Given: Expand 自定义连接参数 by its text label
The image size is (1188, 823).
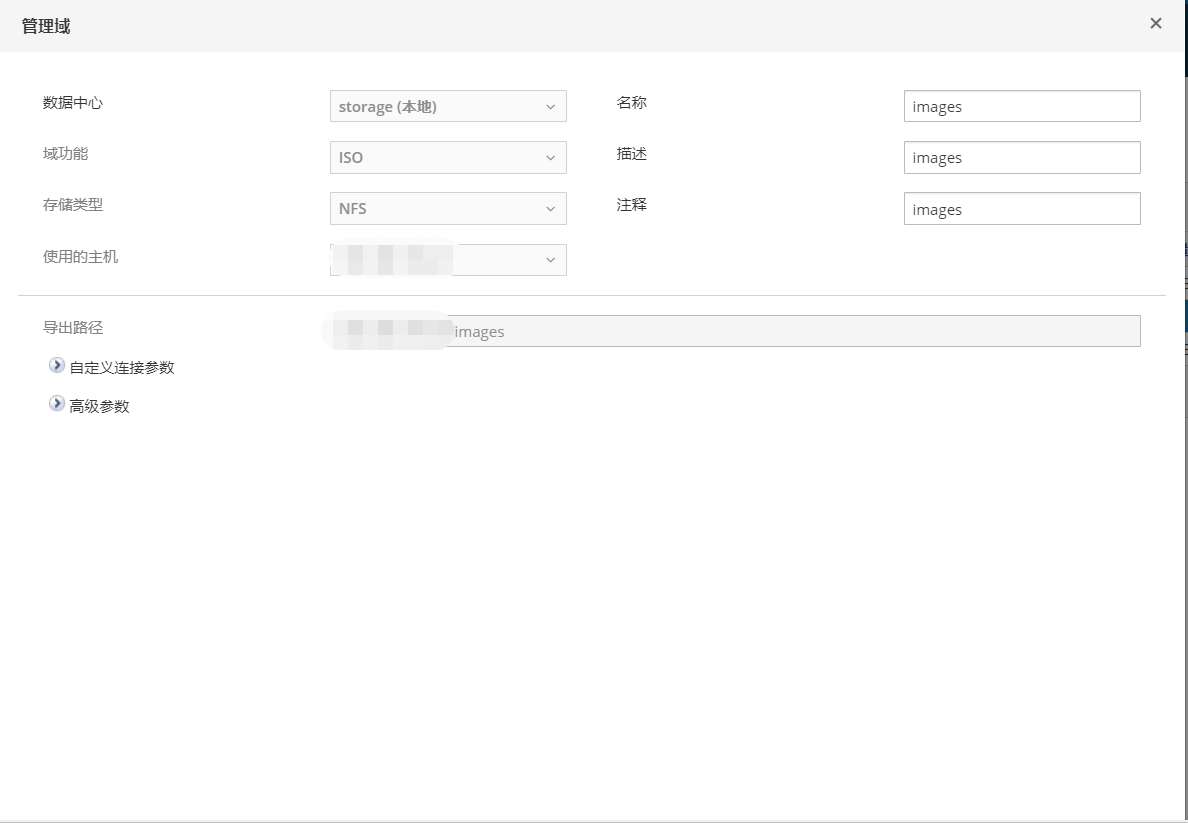Looking at the screenshot, I should pos(122,368).
